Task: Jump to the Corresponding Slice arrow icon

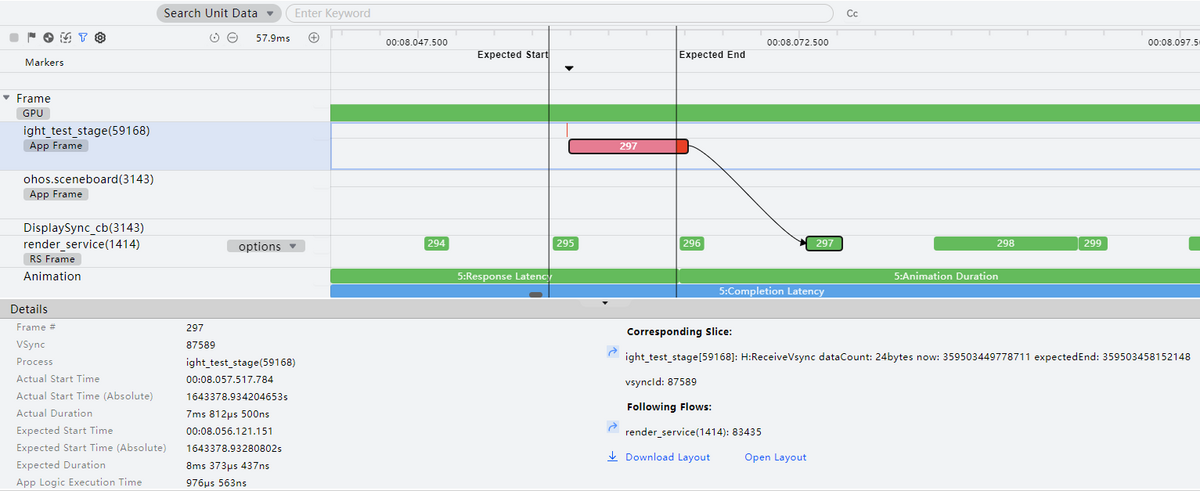Action: 612,353
